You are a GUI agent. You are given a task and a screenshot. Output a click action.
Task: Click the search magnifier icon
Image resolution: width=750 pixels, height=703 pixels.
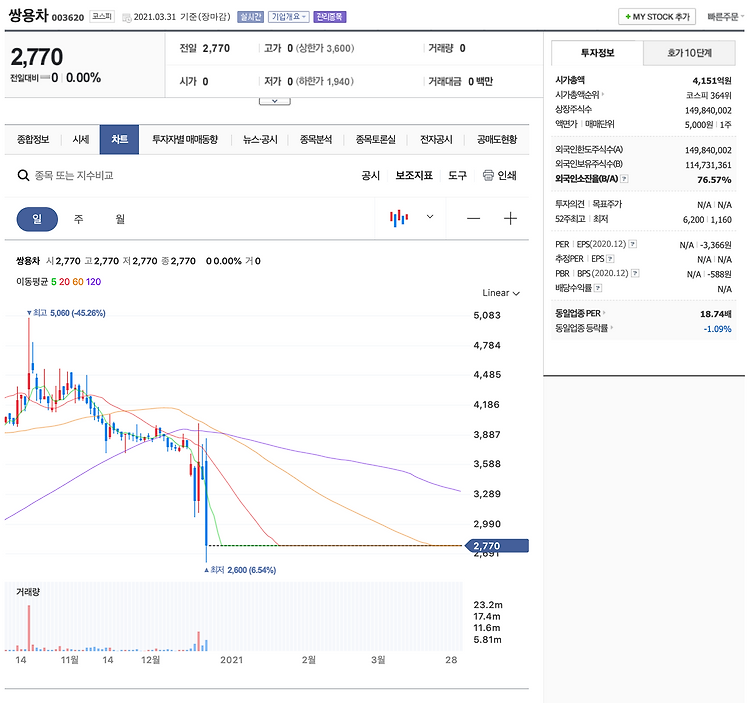coord(23,176)
